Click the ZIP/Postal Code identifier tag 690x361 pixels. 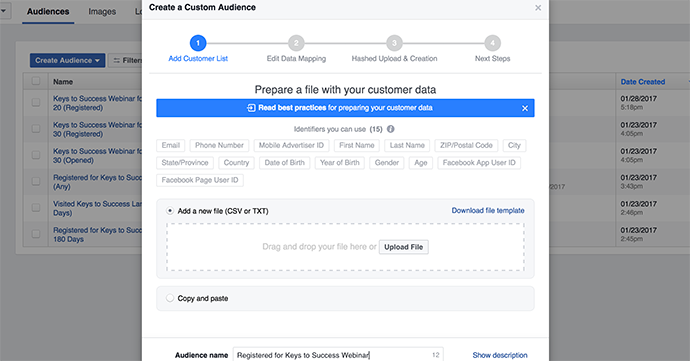tap(466, 145)
